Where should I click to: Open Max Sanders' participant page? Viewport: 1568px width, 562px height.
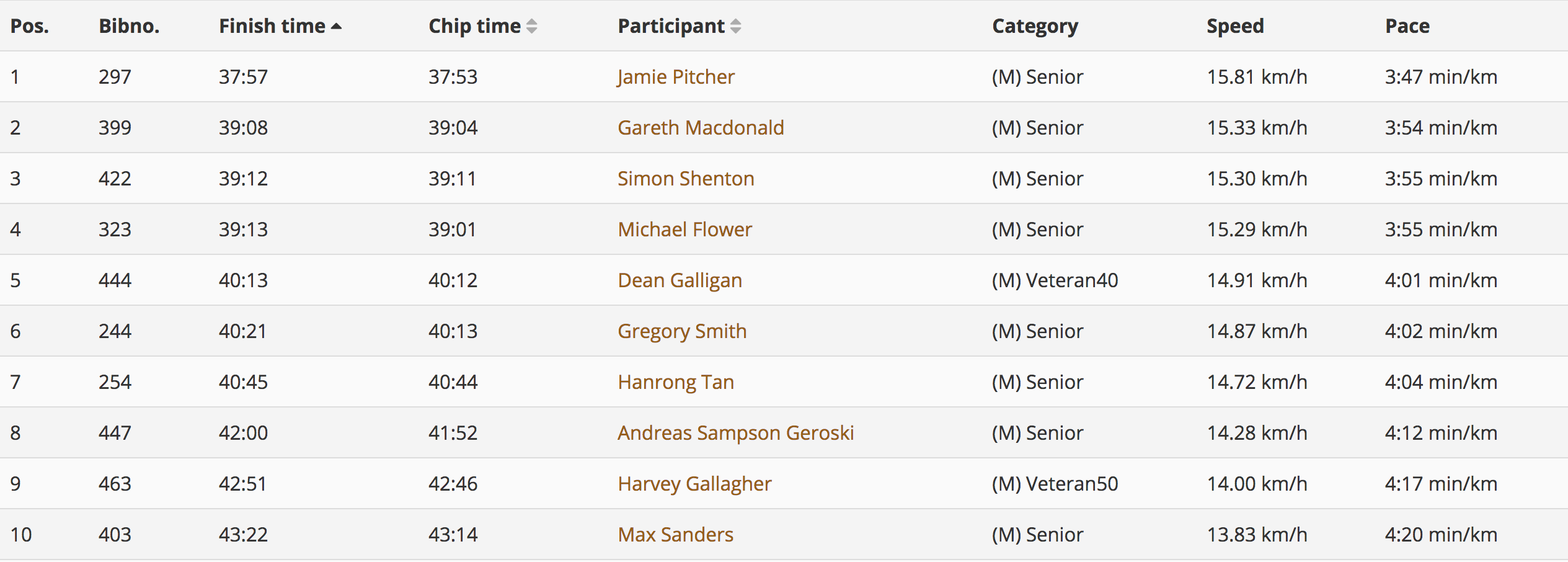coord(675,535)
